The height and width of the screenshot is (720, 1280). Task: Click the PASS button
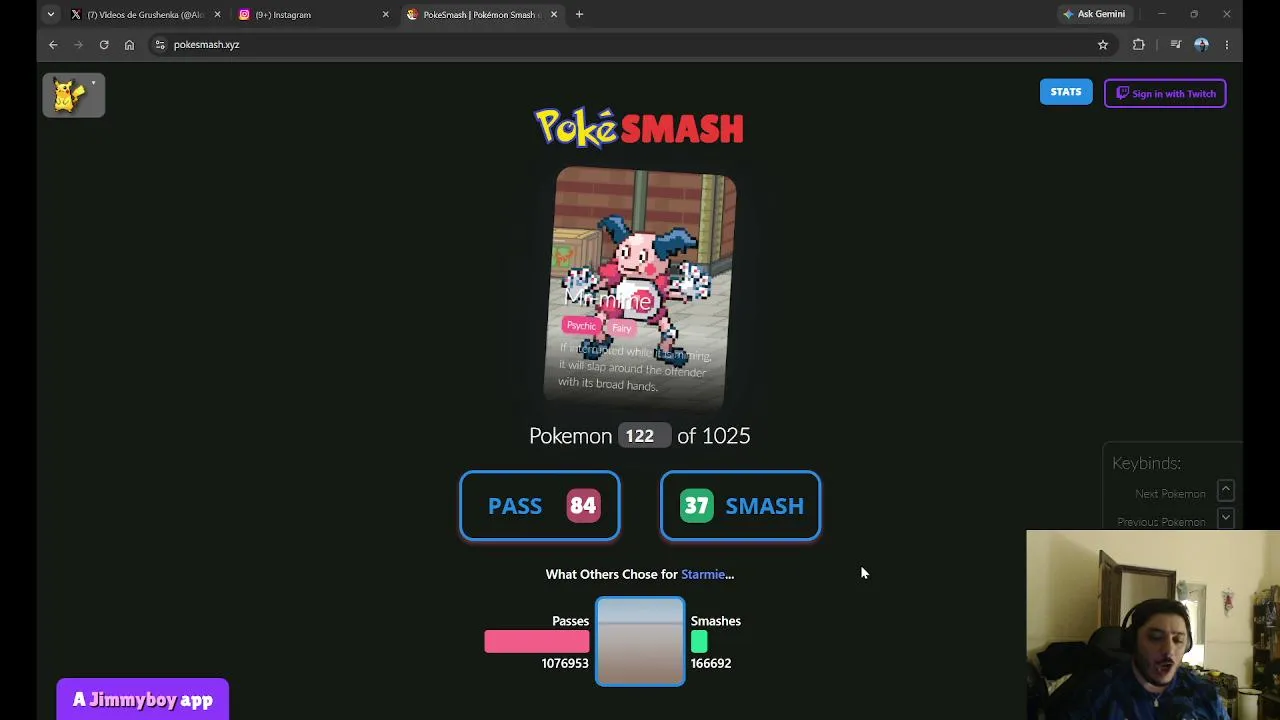tap(540, 506)
